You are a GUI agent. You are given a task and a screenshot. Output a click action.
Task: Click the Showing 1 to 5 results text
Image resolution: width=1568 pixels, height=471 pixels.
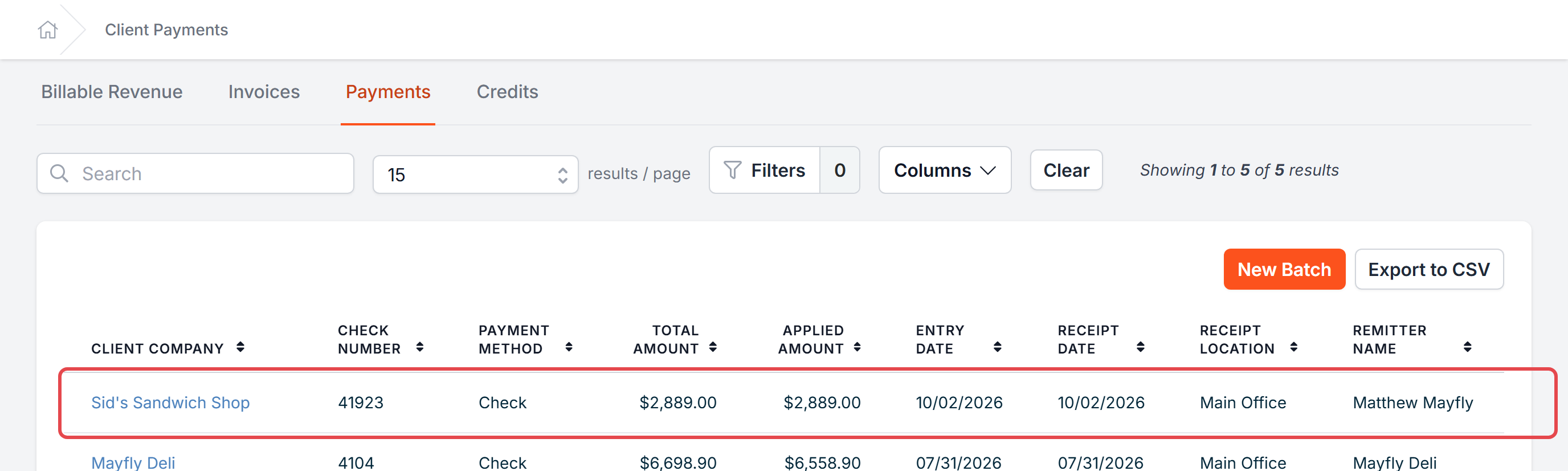1239,170
